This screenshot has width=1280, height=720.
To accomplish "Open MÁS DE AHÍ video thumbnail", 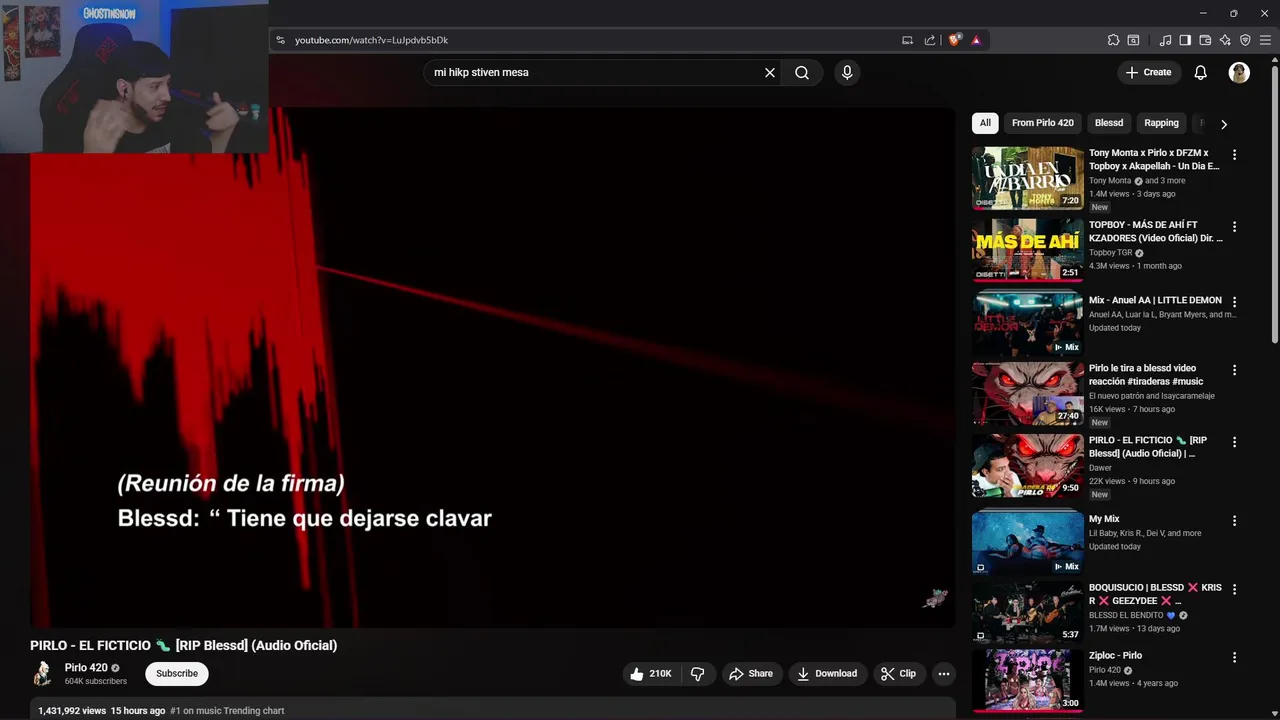I will point(1028,250).
